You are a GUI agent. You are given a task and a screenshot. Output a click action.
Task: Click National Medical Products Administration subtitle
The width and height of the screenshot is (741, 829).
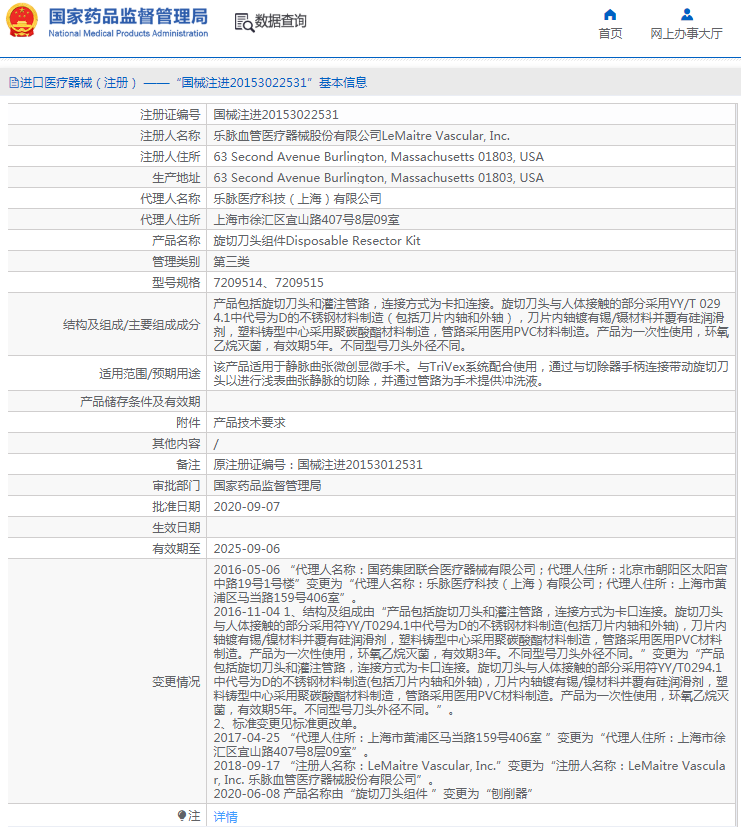[x=128, y=33]
